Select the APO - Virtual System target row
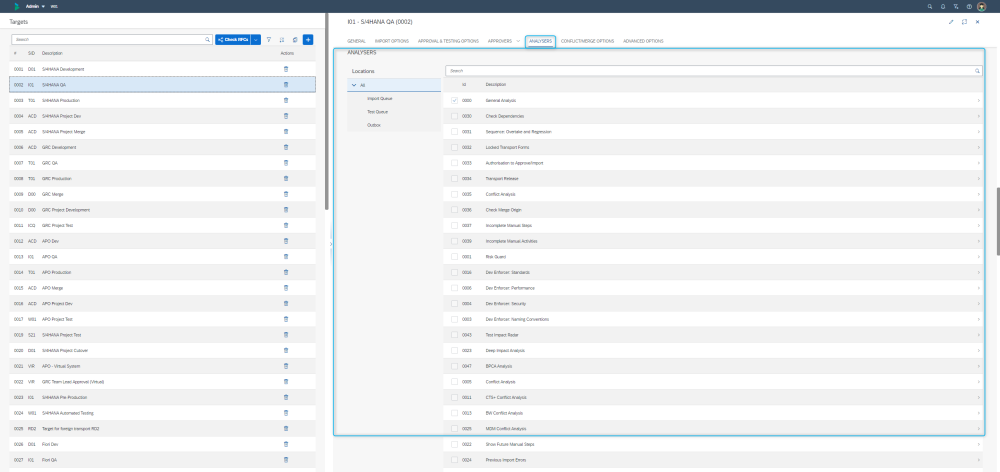The height and width of the screenshot is (472, 1000). point(162,366)
